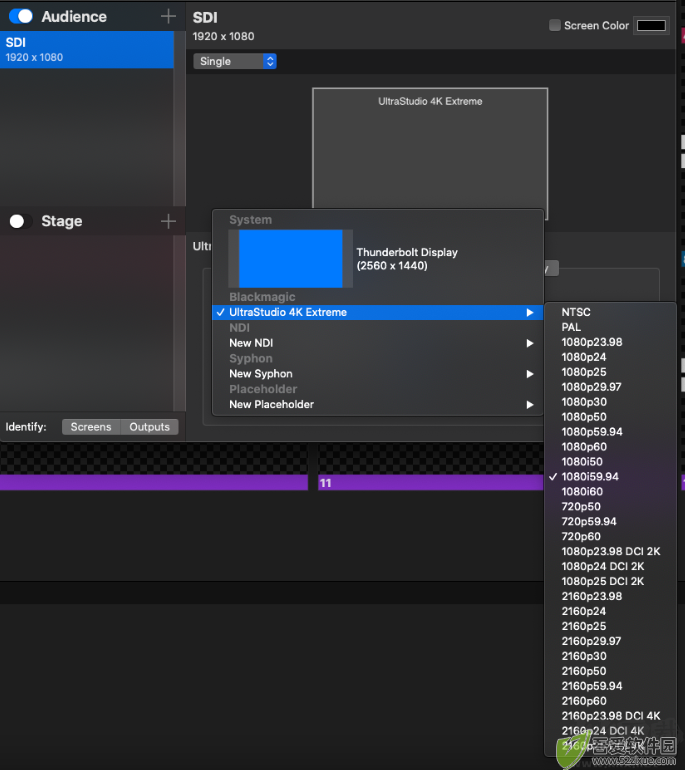Viewport: 685px width, 770px height.
Task: Click the Outputs identify button
Action: (149, 427)
